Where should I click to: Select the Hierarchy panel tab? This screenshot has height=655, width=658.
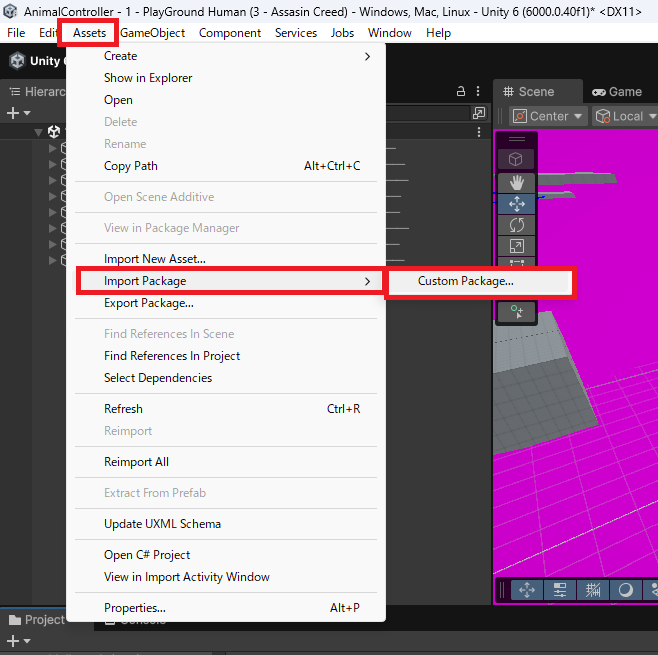[38, 91]
